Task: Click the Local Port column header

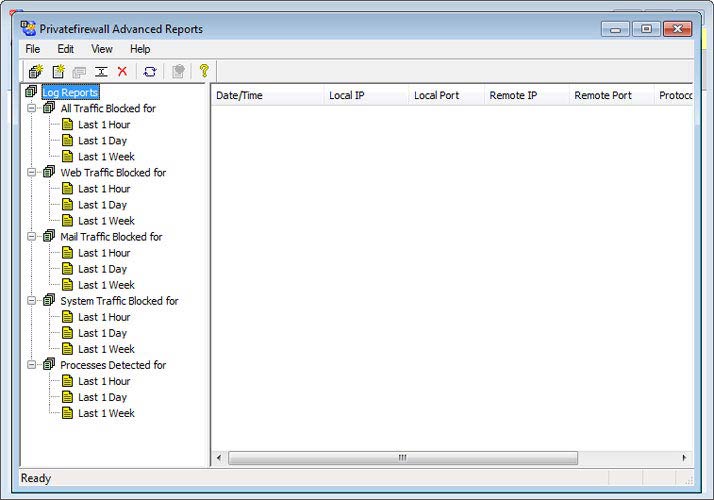Action: click(x=446, y=95)
